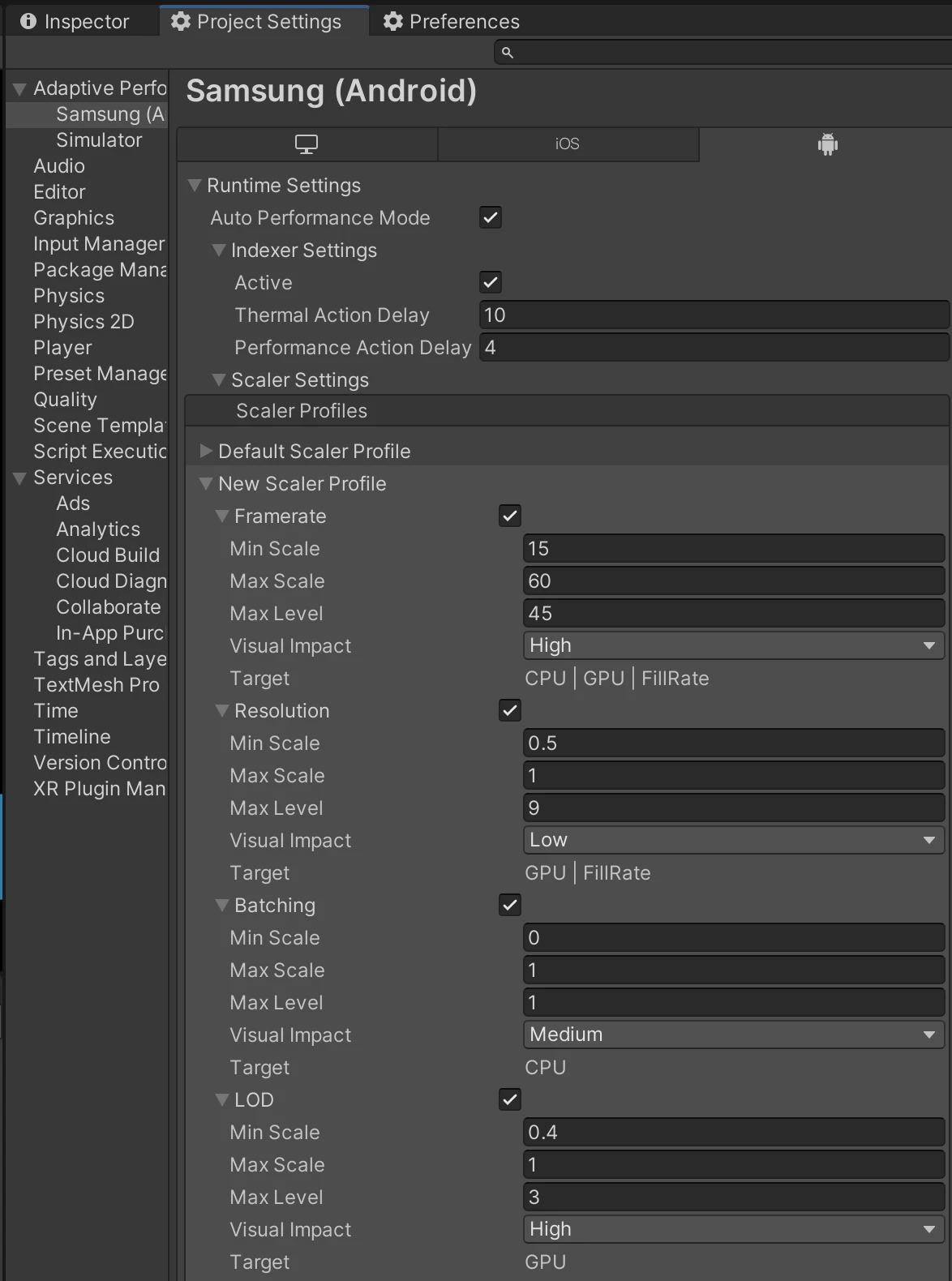
Task: Select the Timeline settings category
Action: tap(72, 737)
